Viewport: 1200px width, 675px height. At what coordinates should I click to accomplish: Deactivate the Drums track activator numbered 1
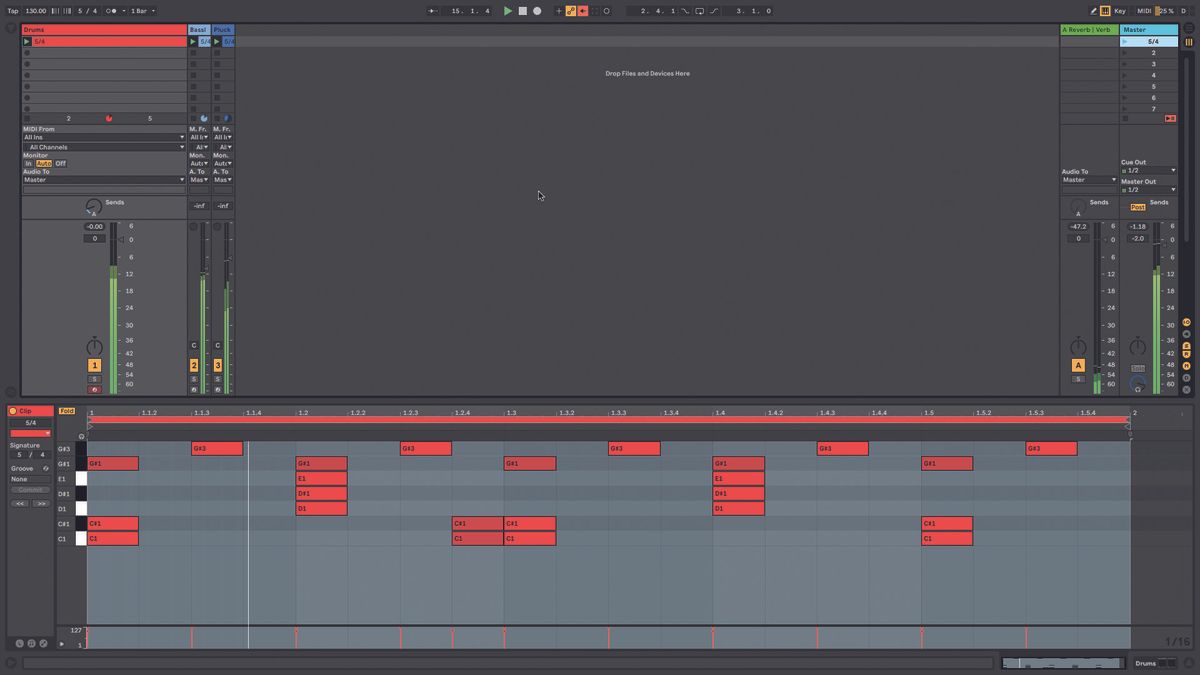pyautogui.click(x=95, y=365)
